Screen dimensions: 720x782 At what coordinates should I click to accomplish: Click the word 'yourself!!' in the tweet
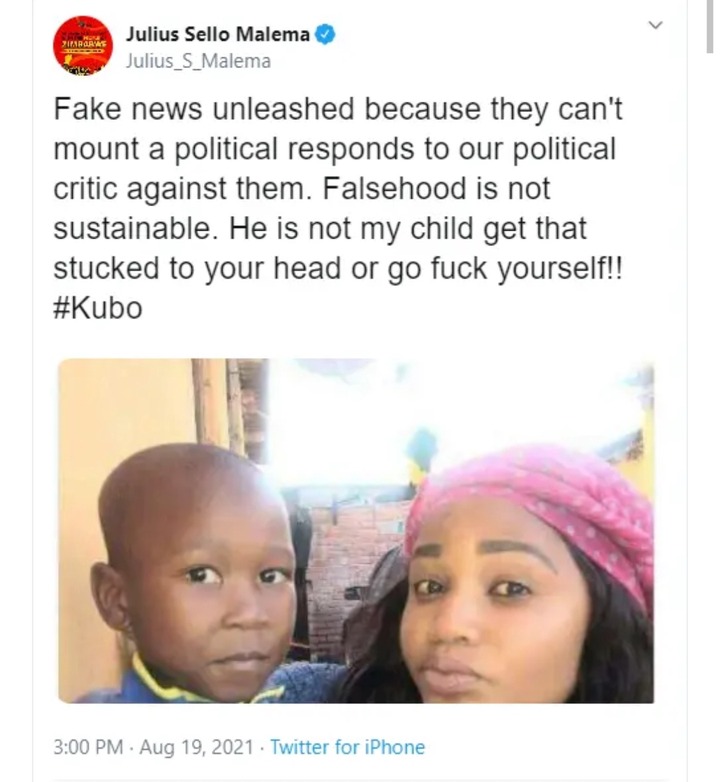tap(560, 268)
